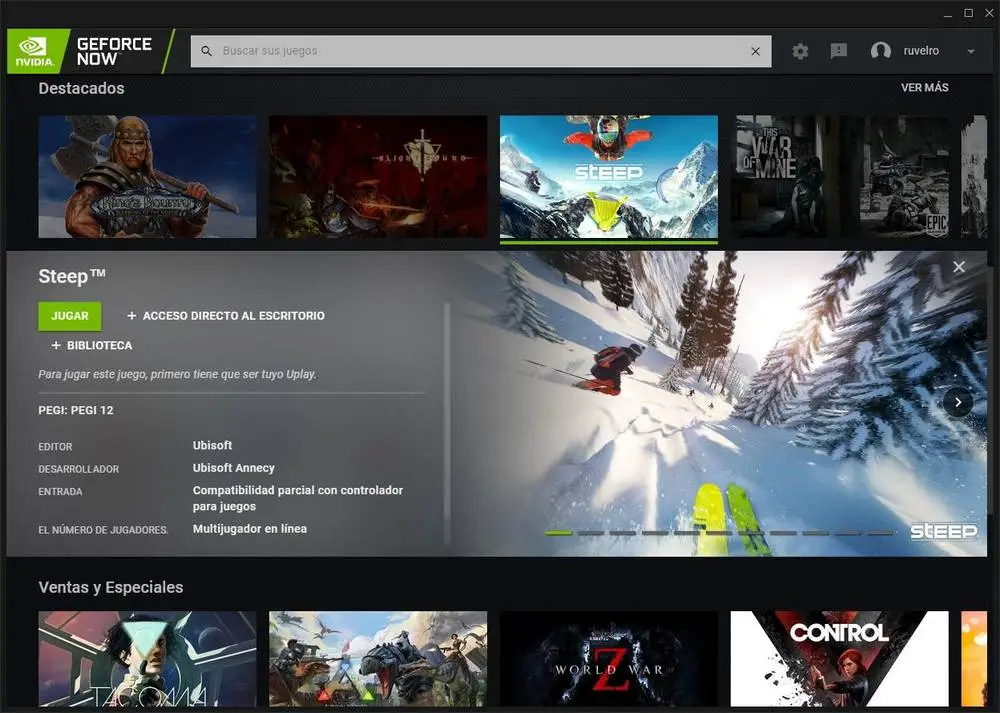This screenshot has width=1000, height=713.
Task: Select the last carousel indicator dash
Action: [x=880, y=533]
